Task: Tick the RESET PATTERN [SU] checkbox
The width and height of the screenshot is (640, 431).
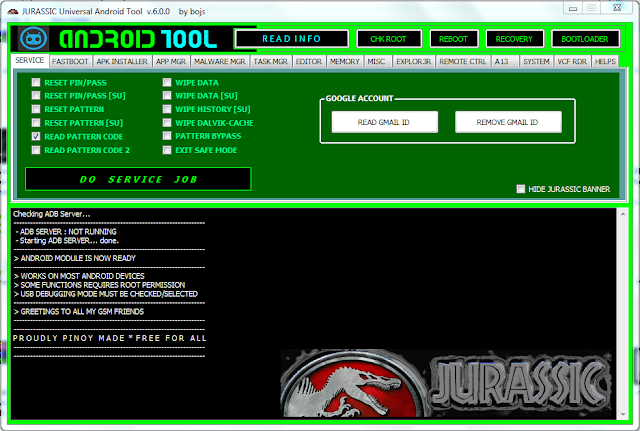Action: coord(36,123)
